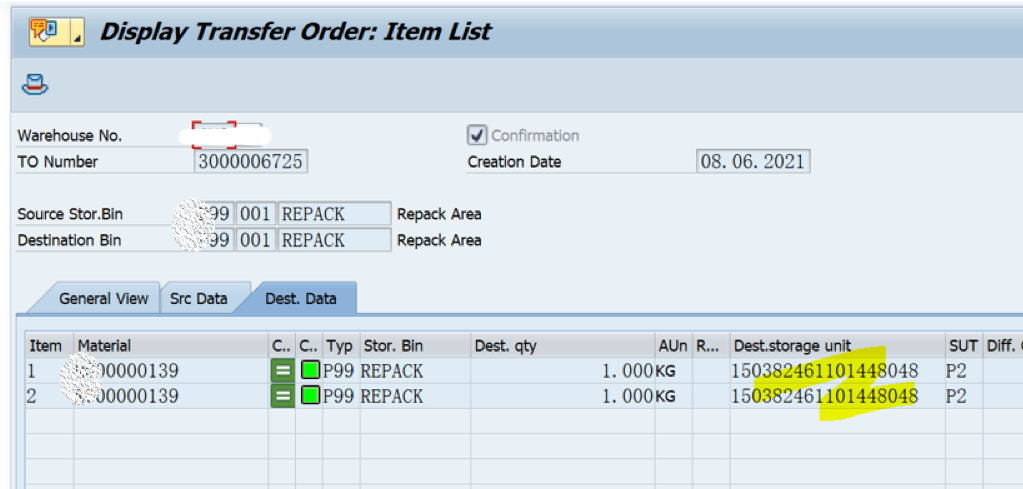Open the dropdown arrow next to Services for Object

[x=77, y=31]
